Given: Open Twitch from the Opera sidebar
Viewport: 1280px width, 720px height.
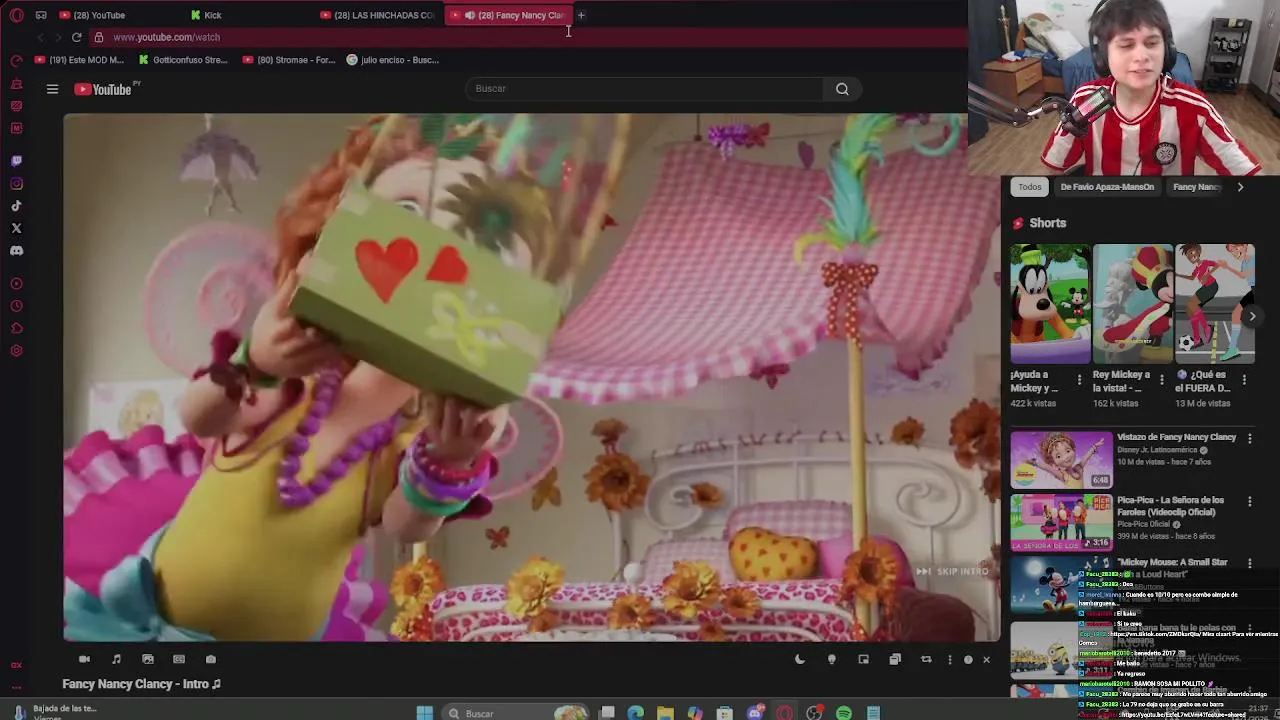Looking at the screenshot, I should pos(16,160).
